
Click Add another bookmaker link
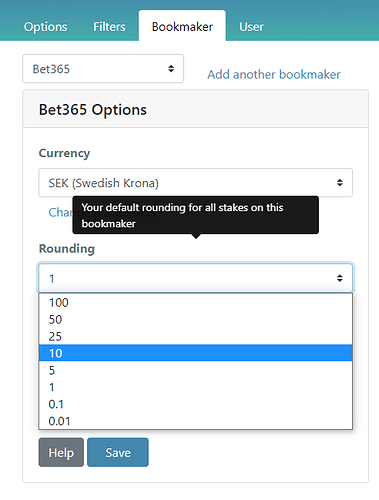pyautogui.click(x=274, y=74)
